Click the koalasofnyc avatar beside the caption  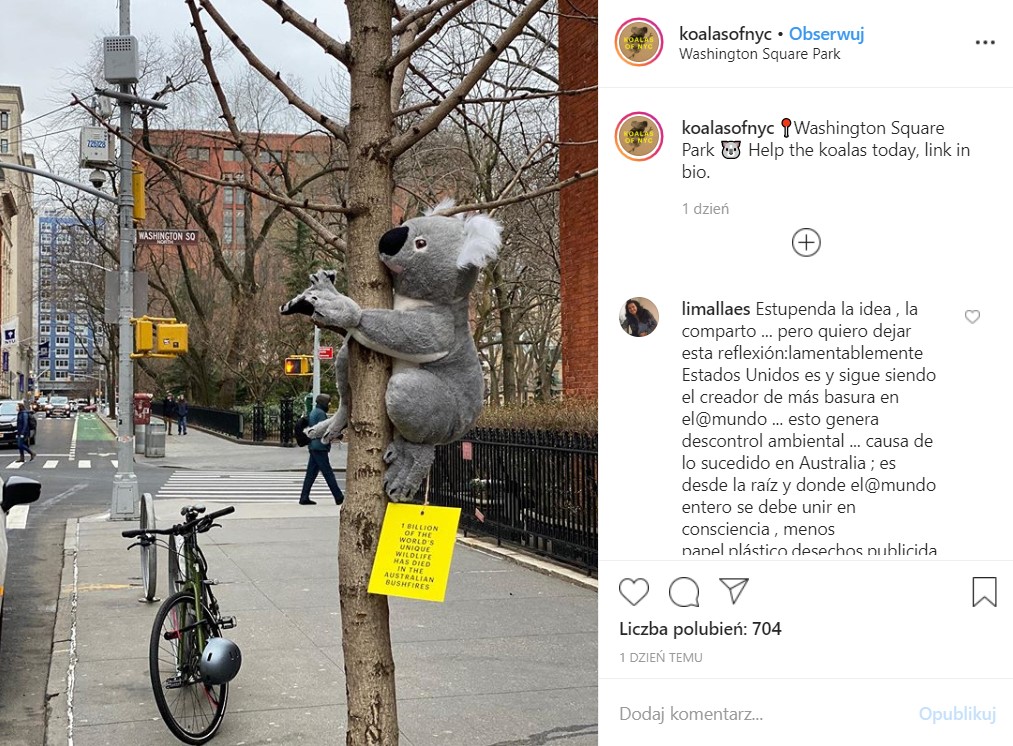coord(638,136)
